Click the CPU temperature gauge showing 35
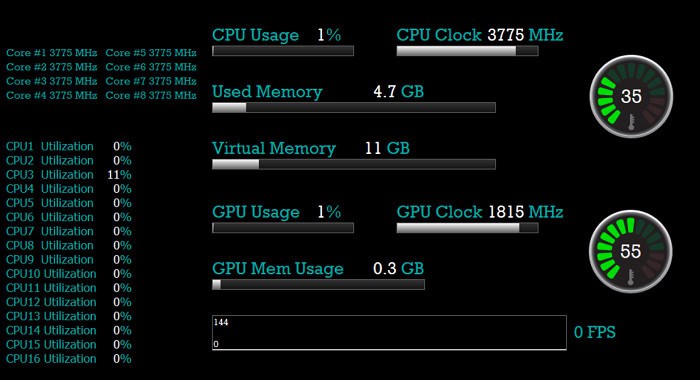The height and width of the screenshot is (380, 700). click(631, 96)
